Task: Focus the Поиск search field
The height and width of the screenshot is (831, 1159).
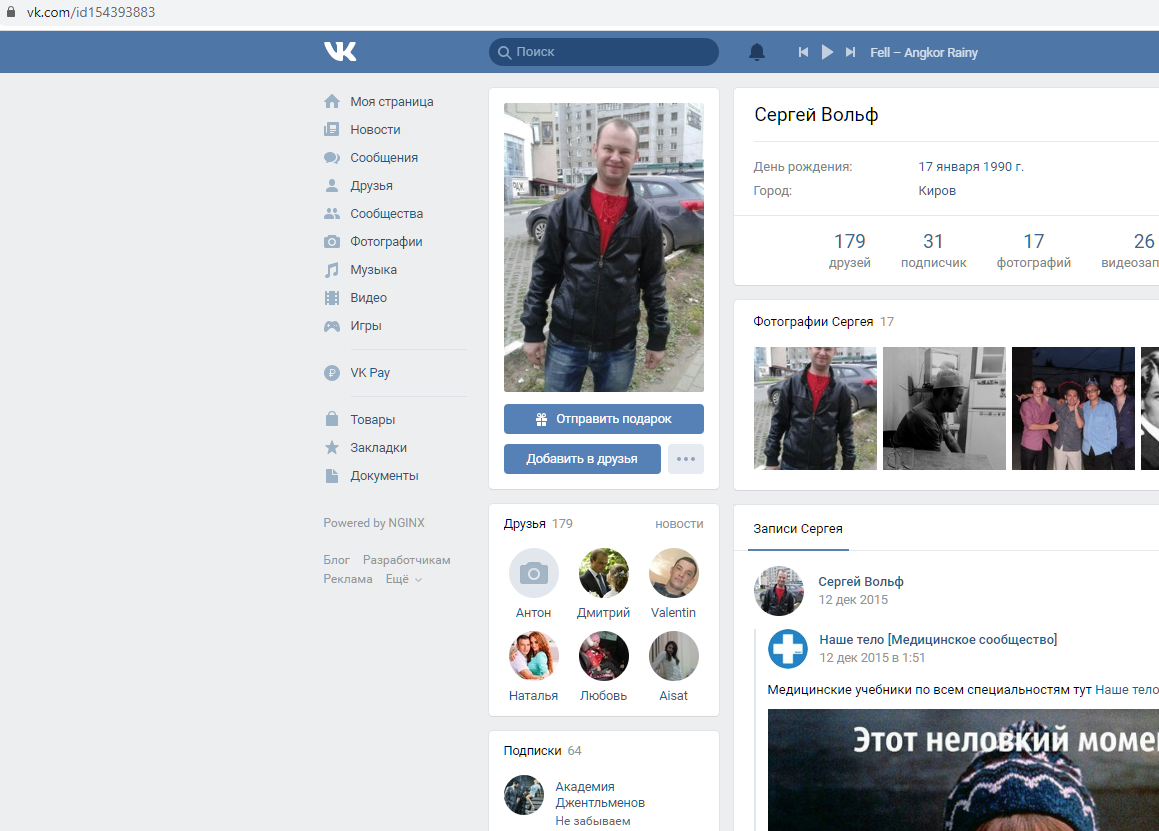Action: (603, 52)
